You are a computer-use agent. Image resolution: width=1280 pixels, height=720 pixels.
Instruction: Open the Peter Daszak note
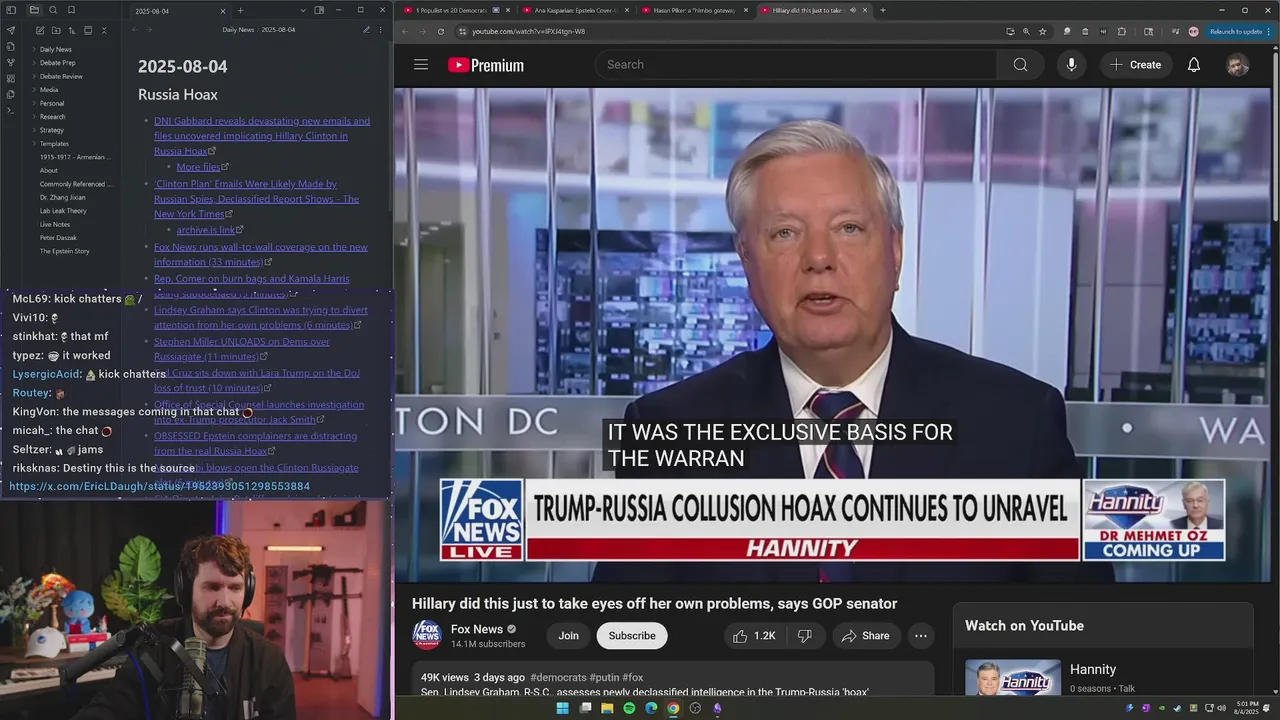(58, 238)
